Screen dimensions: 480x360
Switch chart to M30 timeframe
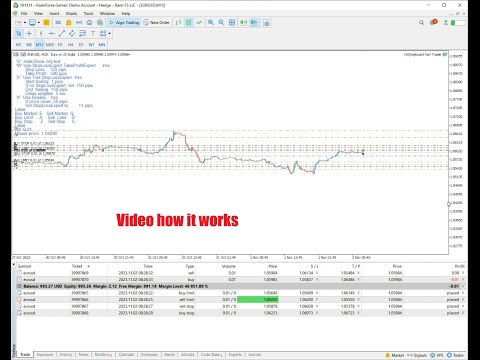50,44
